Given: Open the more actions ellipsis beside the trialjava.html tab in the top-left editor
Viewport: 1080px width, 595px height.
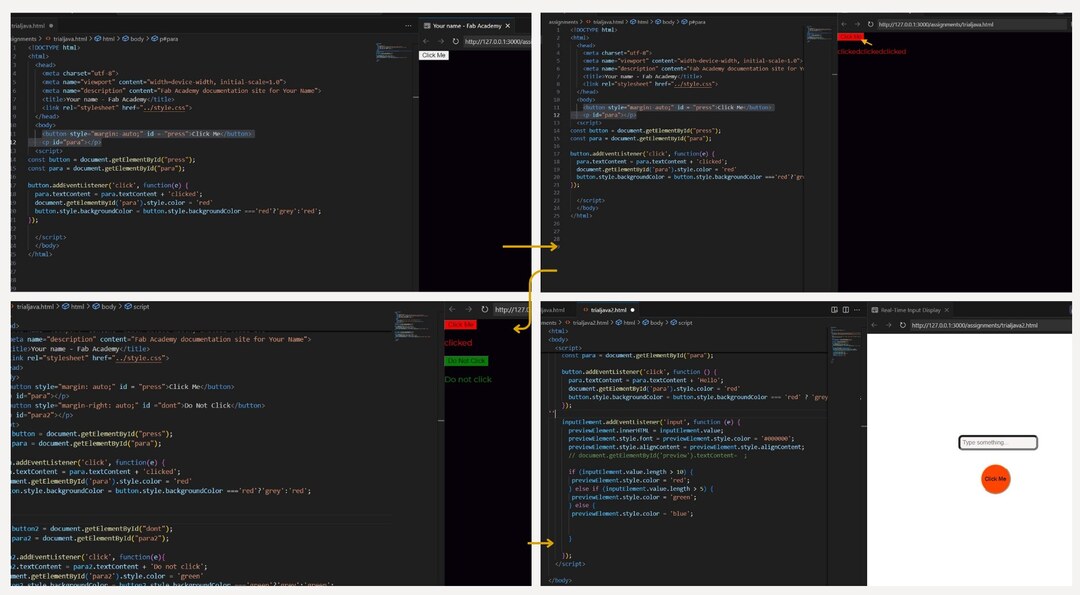Looking at the screenshot, I should [408, 25].
